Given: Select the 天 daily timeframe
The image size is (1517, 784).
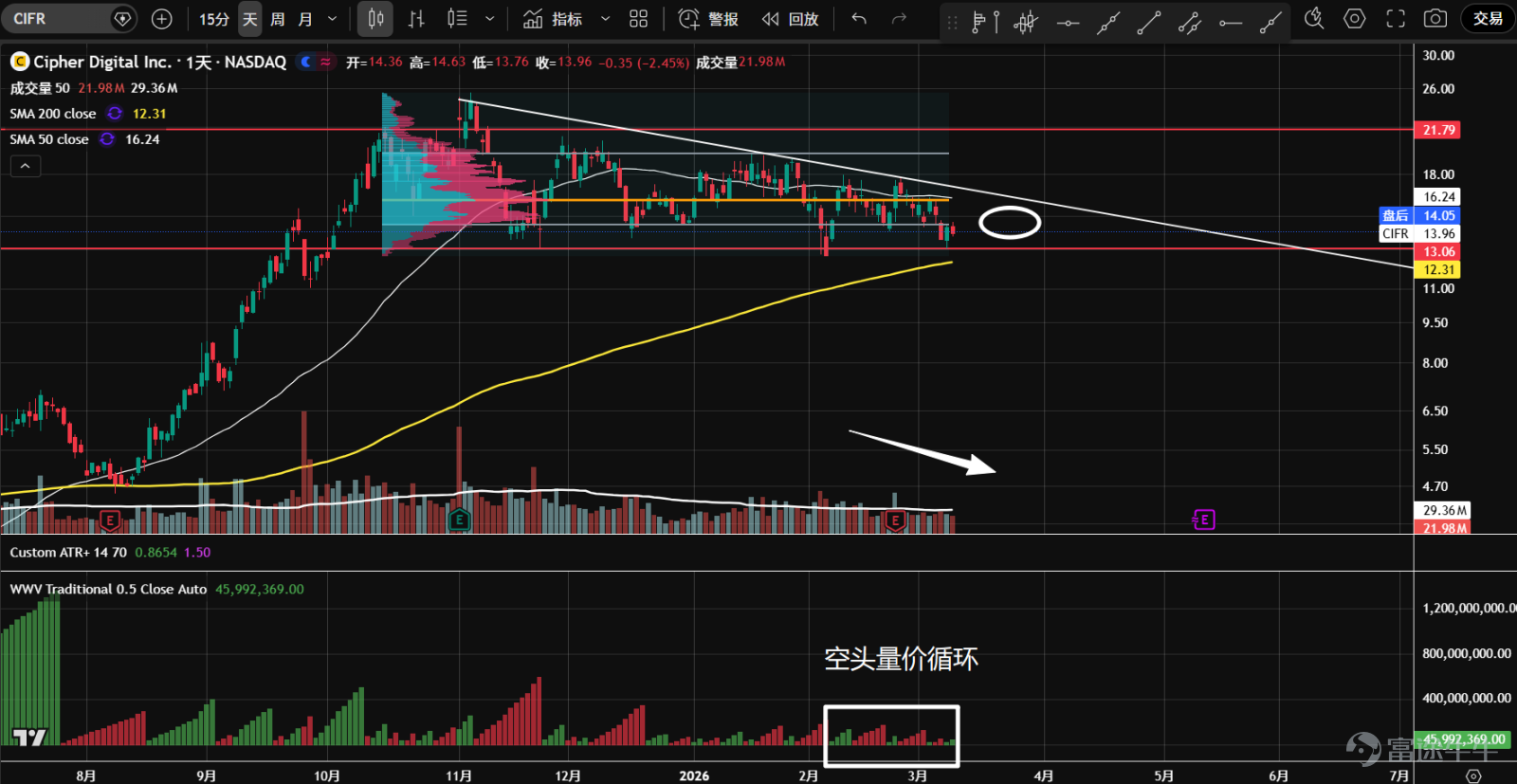Looking at the screenshot, I should [x=249, y=19].
